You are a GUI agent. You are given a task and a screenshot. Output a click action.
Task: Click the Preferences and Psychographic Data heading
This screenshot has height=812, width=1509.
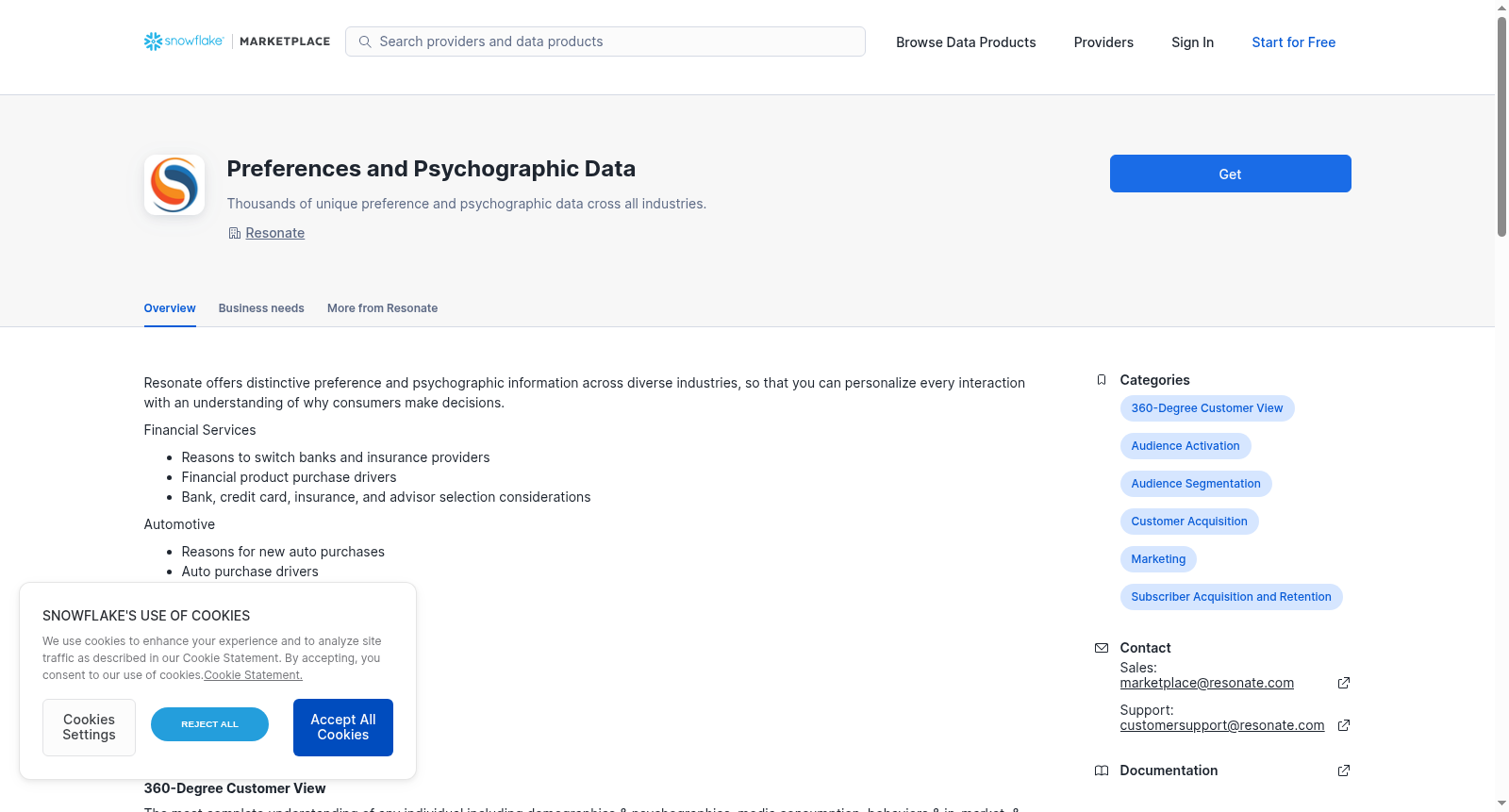(431, 169)
